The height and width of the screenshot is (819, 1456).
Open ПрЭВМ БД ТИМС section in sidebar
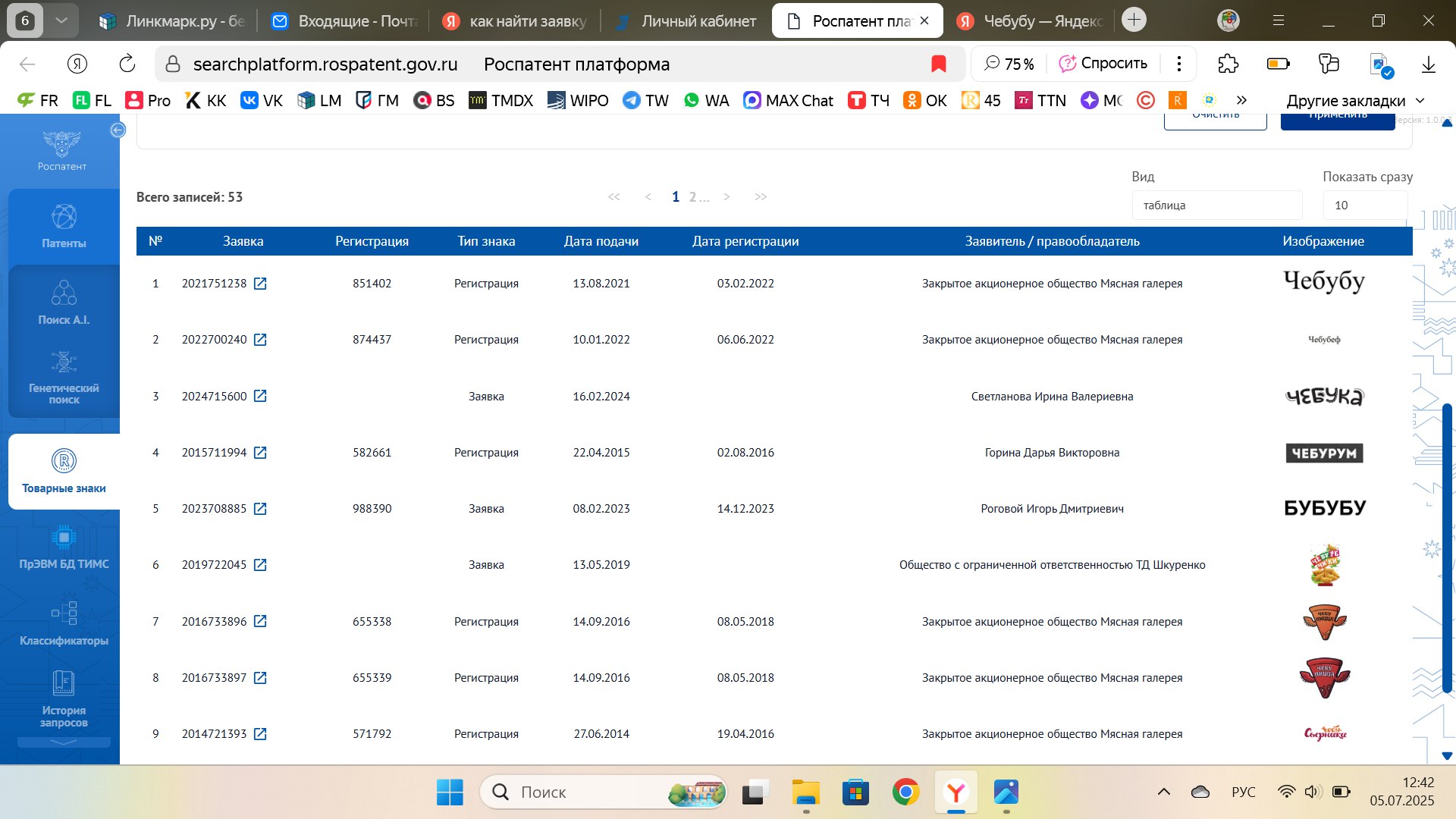pos(64,548)
